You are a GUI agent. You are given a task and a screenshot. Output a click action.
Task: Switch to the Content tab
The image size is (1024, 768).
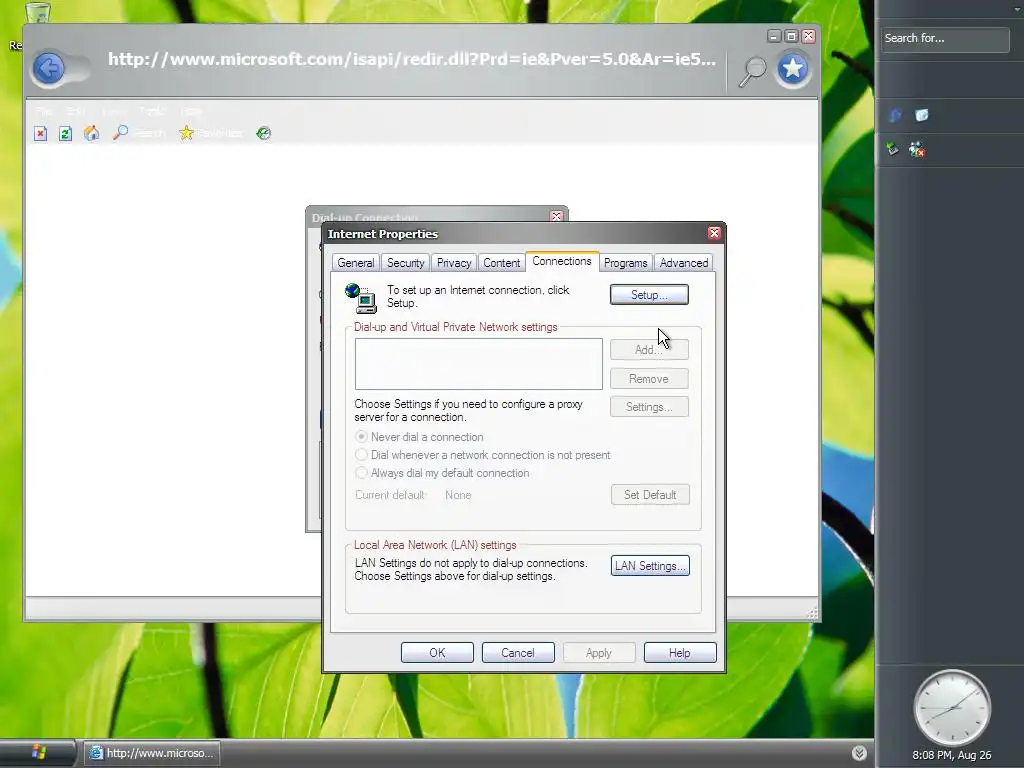(x=502, y=263)
